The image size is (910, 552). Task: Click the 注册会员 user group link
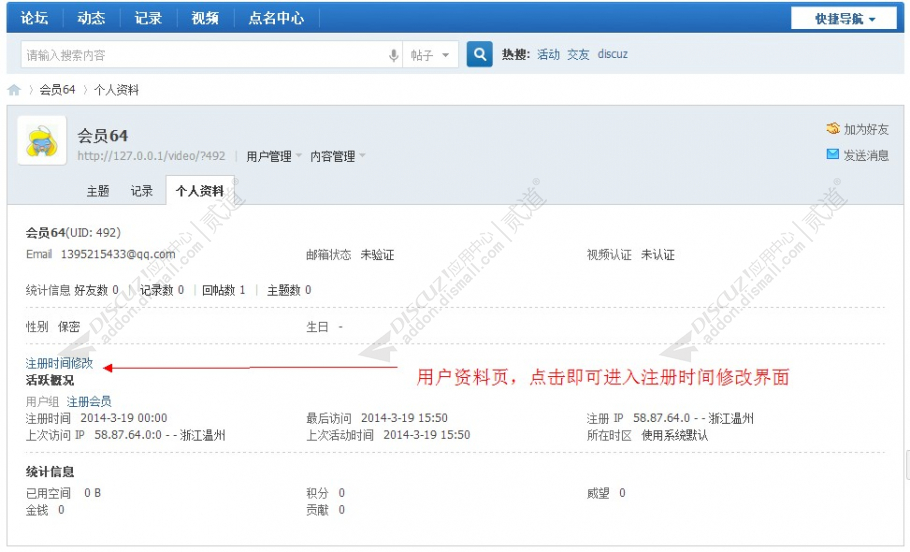point(89,401)
